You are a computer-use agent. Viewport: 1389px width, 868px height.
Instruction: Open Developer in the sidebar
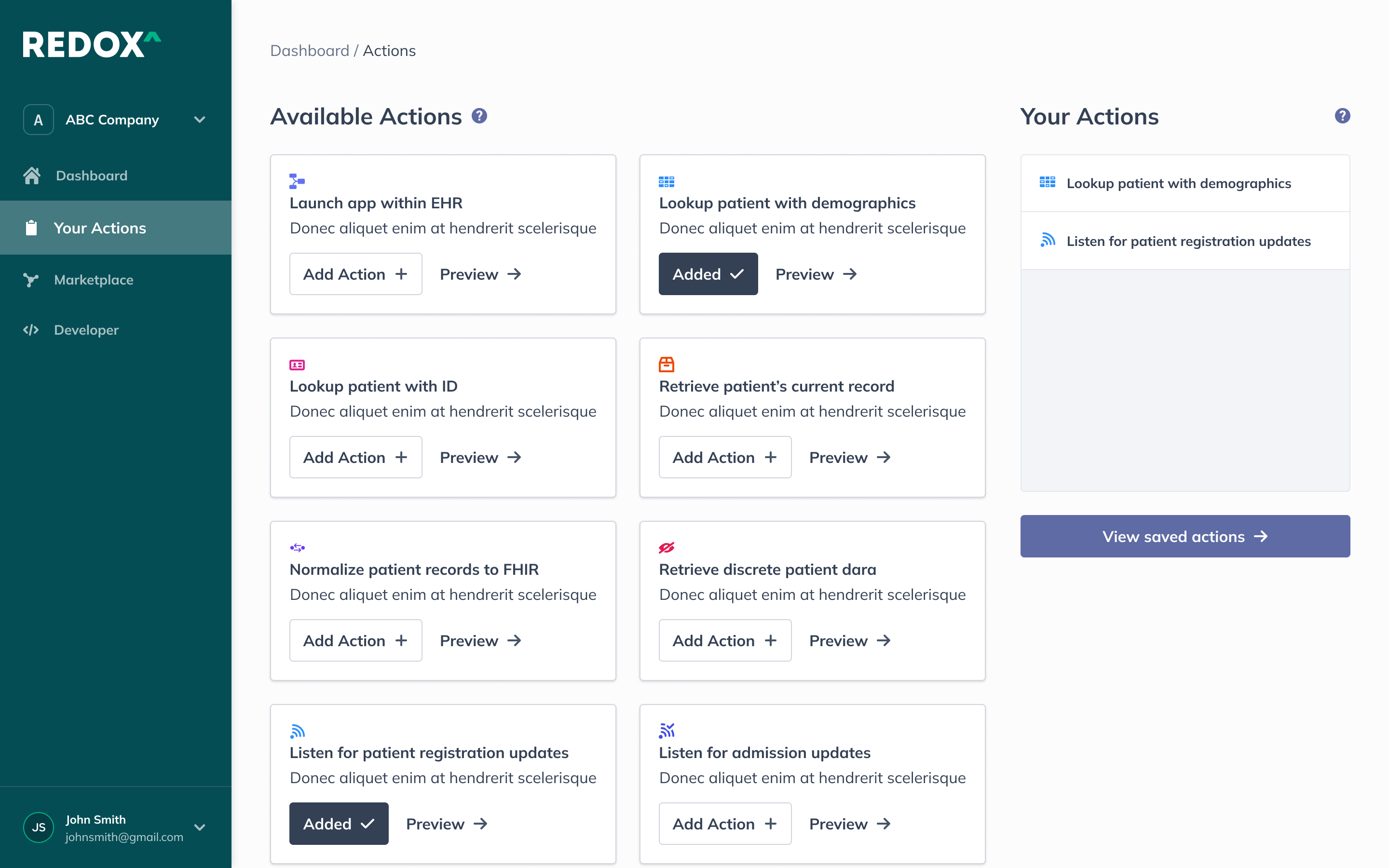(86, 330)
